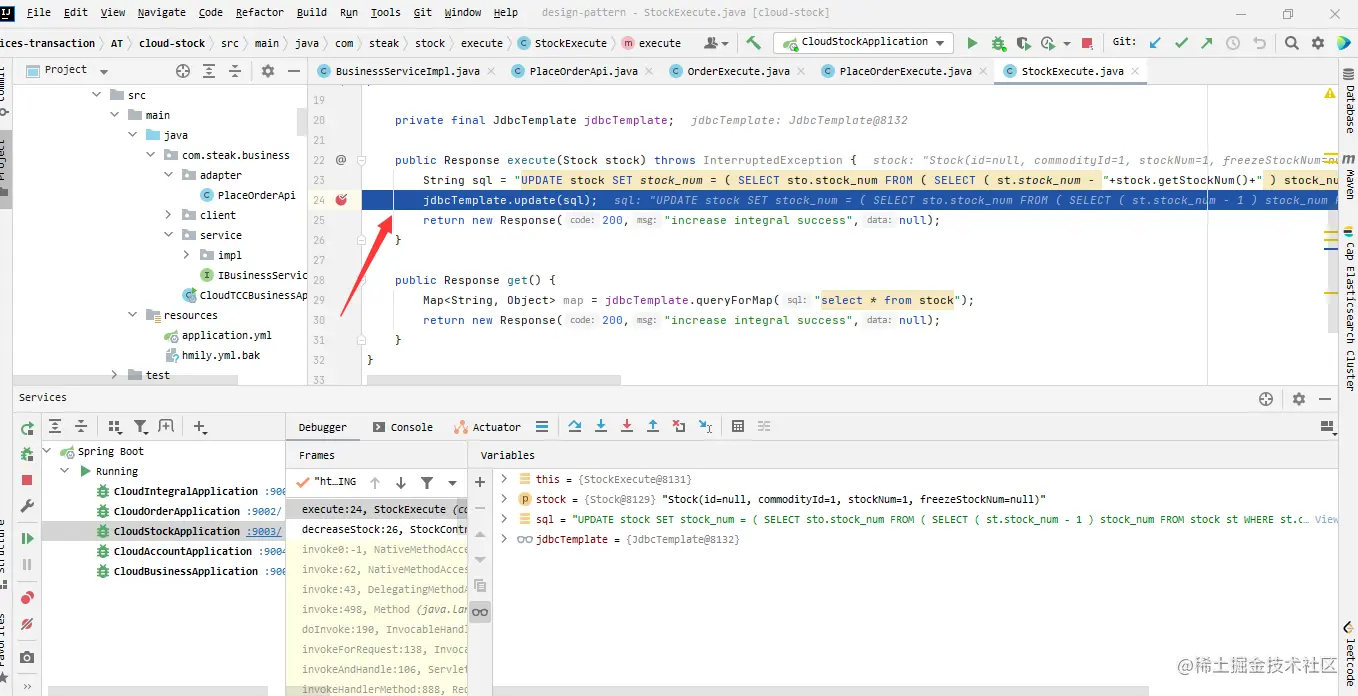This screenshot has width=1358, height=696.
Task: Toggle the Services filter funnel icon
Action: (x=140, y=427)
